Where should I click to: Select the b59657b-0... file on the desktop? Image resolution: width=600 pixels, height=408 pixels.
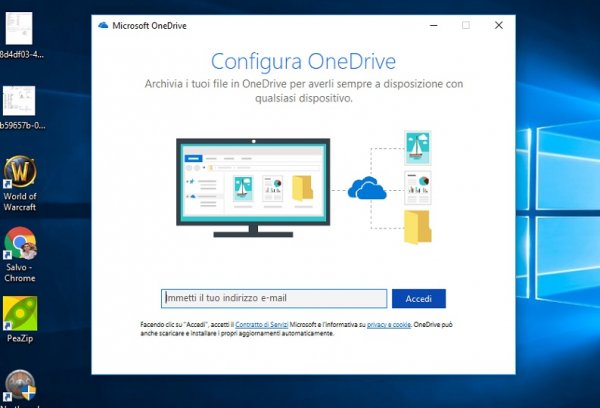20,108
